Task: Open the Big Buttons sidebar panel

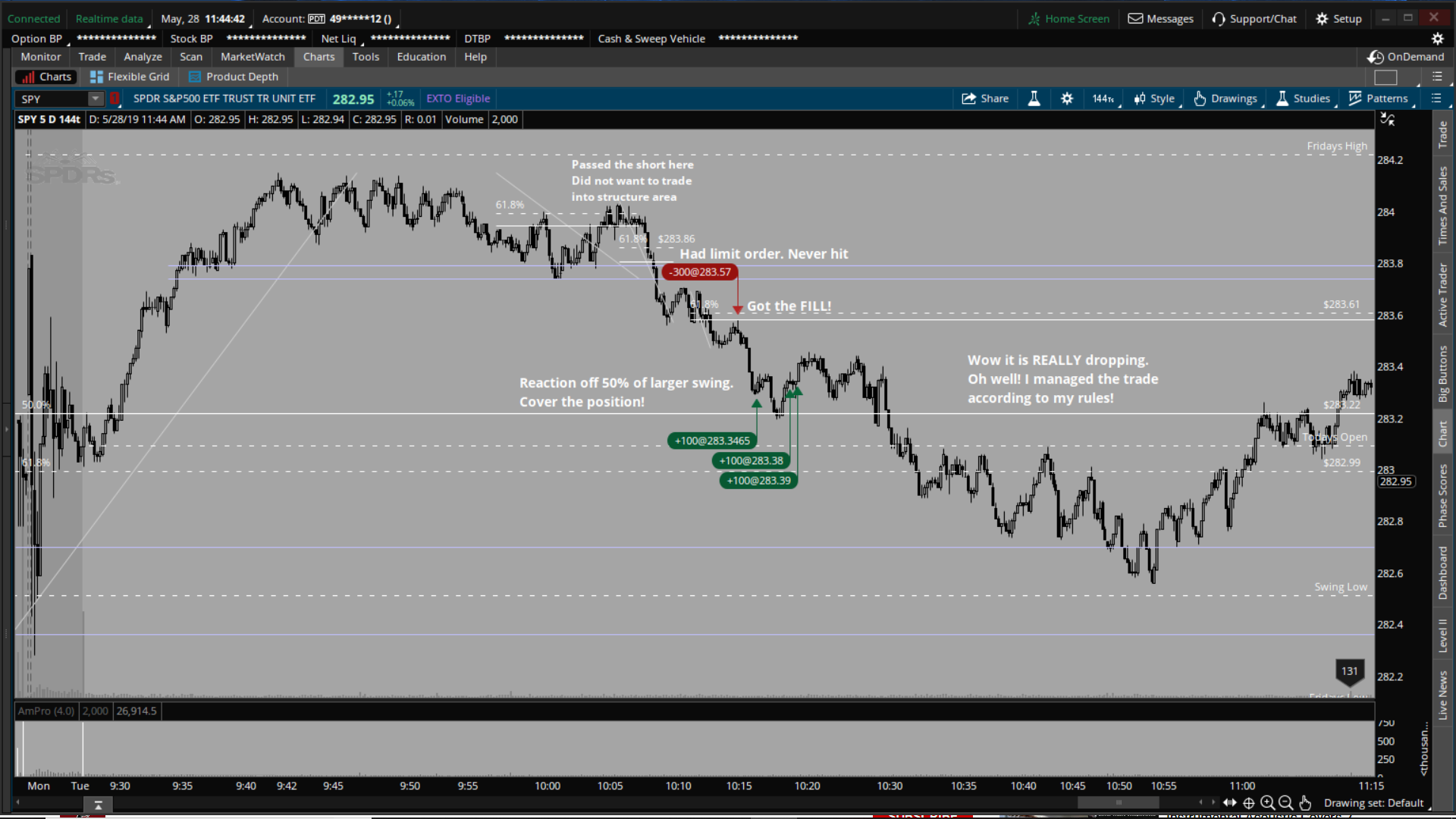Action: coord(1443,374)
